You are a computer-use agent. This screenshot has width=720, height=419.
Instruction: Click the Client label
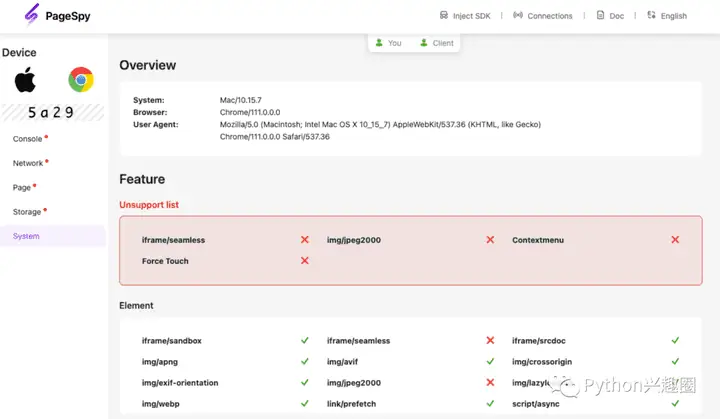tap(443, 43)
